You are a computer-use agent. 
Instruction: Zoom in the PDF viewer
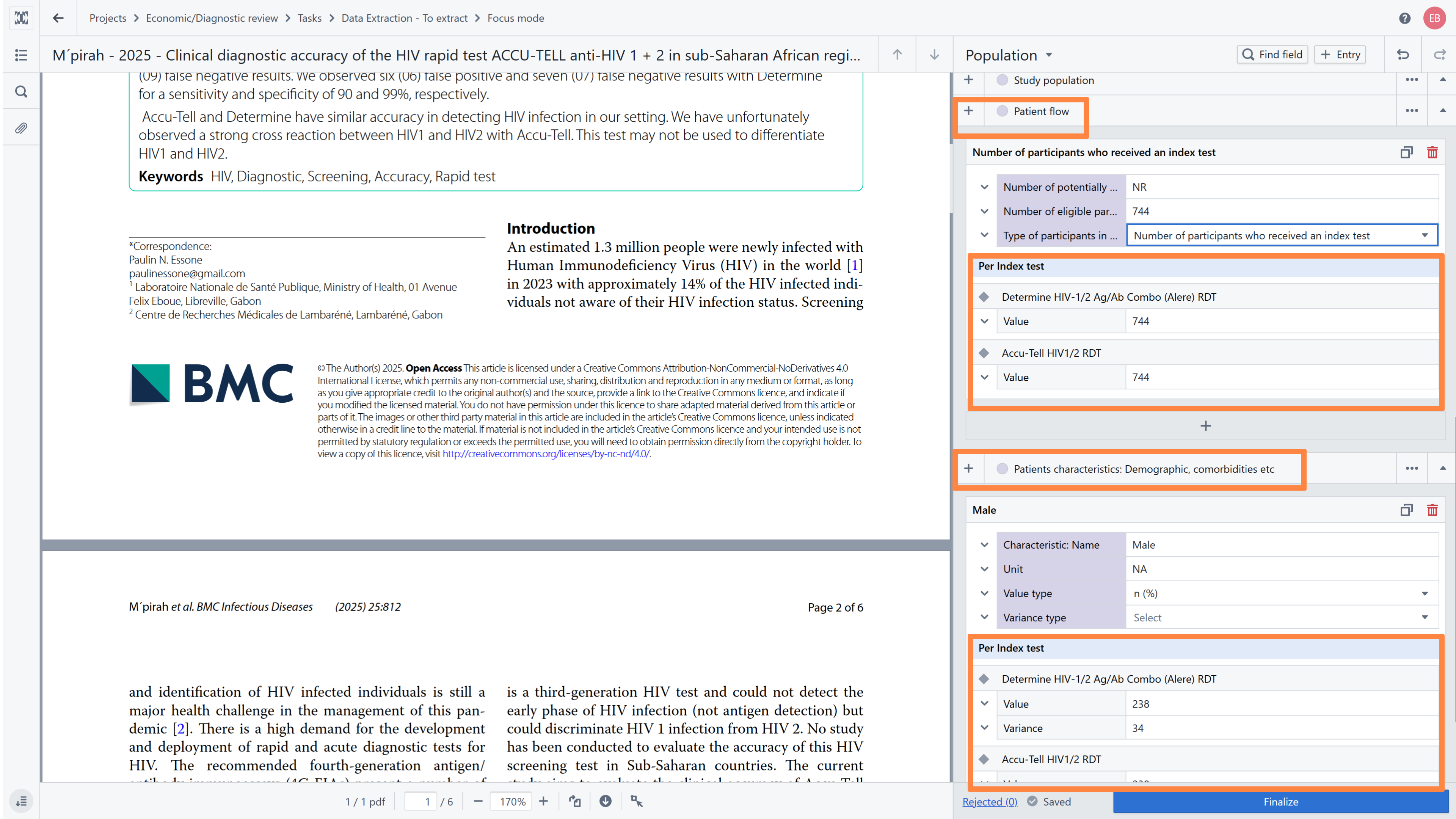click(543, 801)
